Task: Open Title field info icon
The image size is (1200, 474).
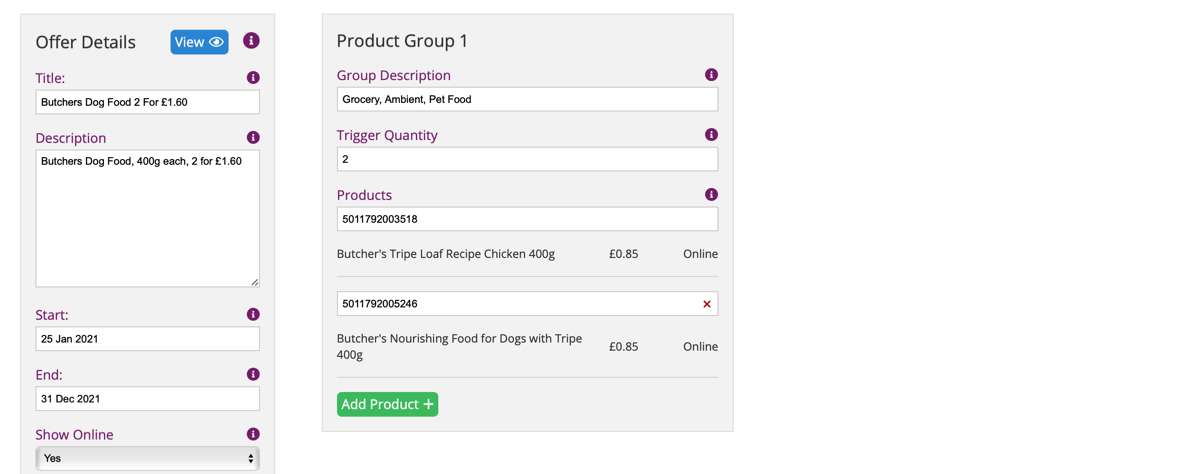Action: coord(253,78)
